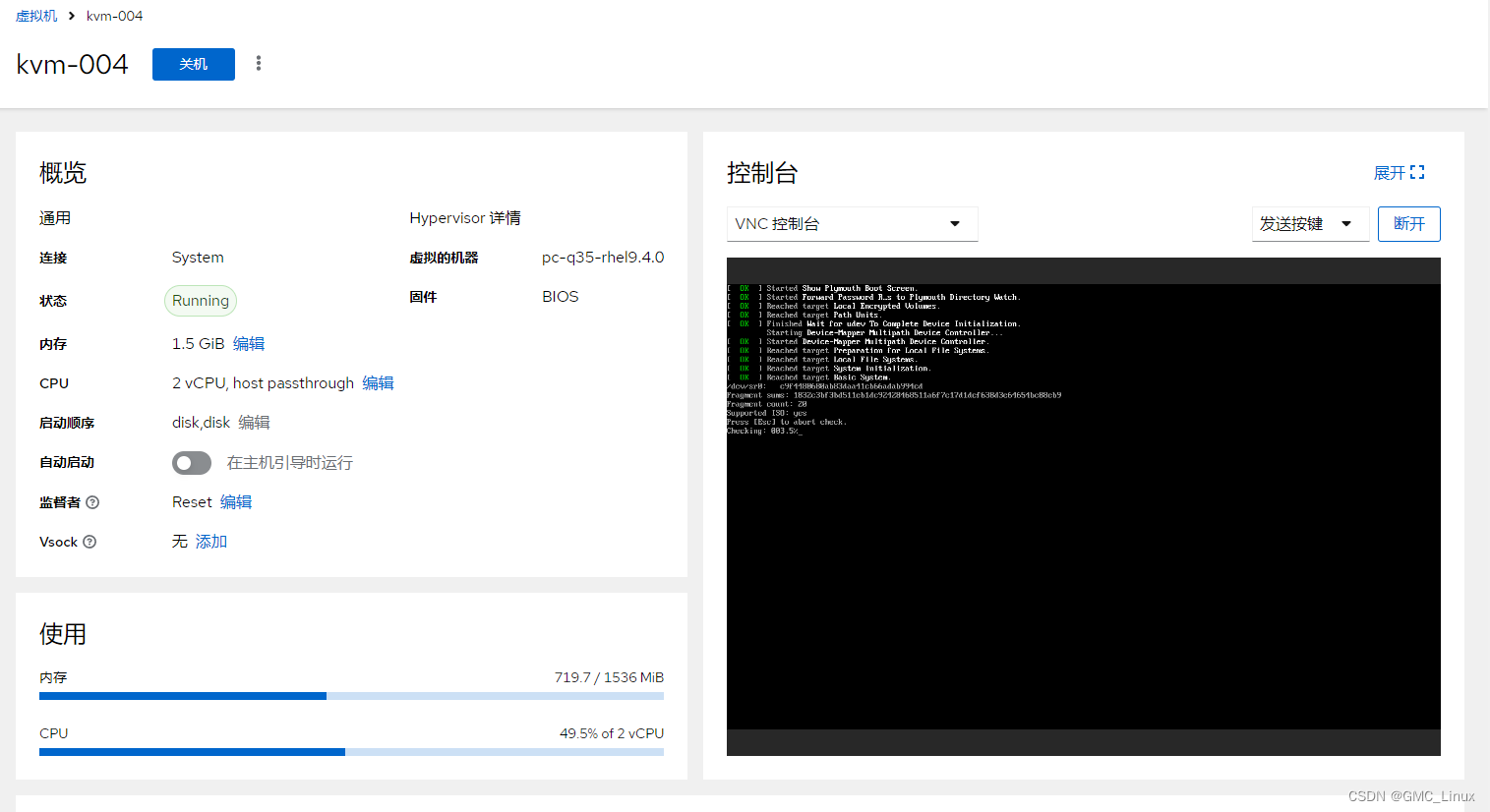
Task: Shut down the VM with the 关机 button
Action: coord(193,63)
